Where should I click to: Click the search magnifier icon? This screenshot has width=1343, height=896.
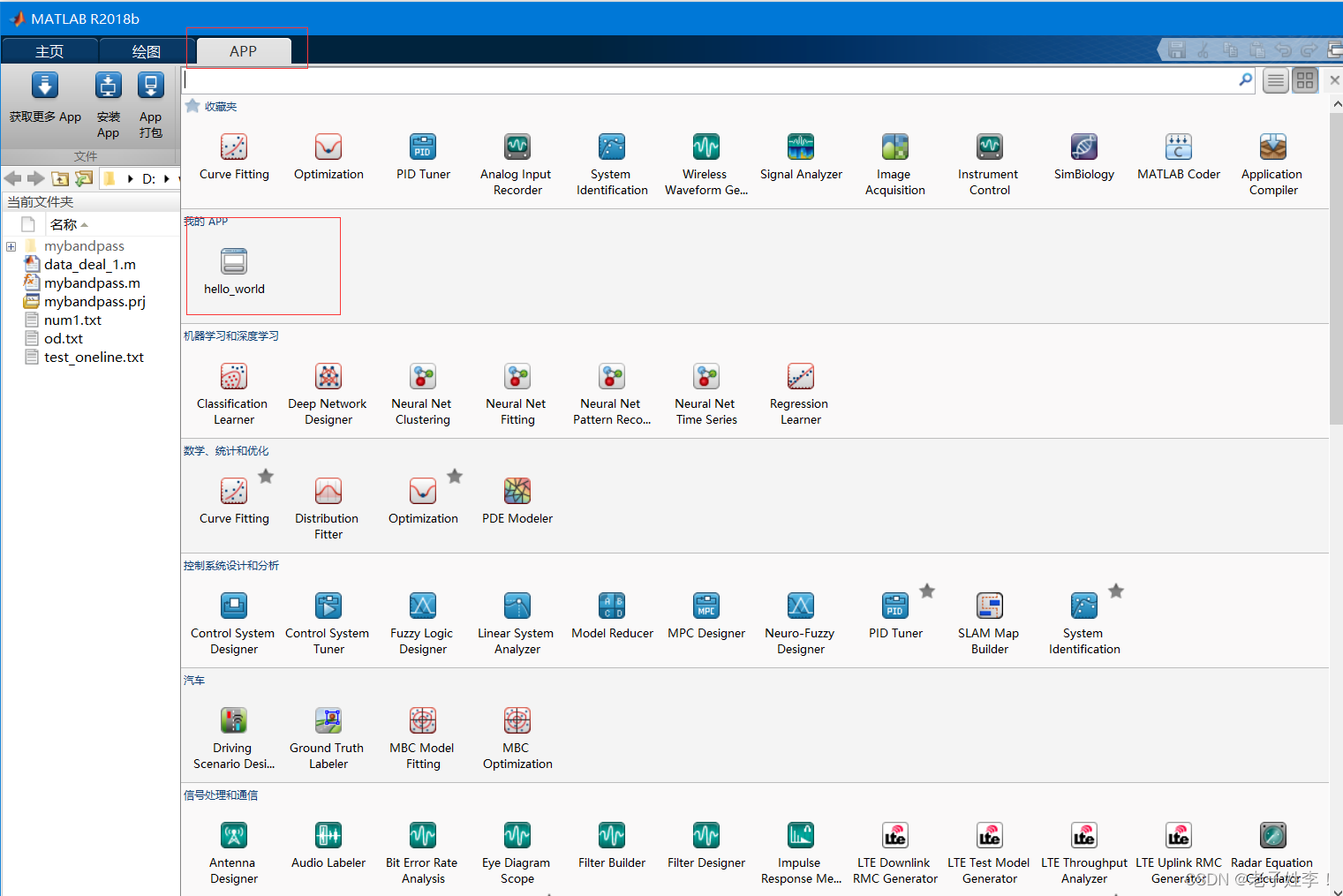click(x=1246, y=79)
